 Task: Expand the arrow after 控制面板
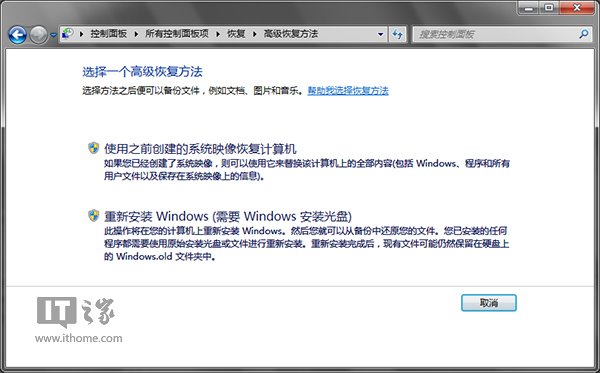pos(136,34)
